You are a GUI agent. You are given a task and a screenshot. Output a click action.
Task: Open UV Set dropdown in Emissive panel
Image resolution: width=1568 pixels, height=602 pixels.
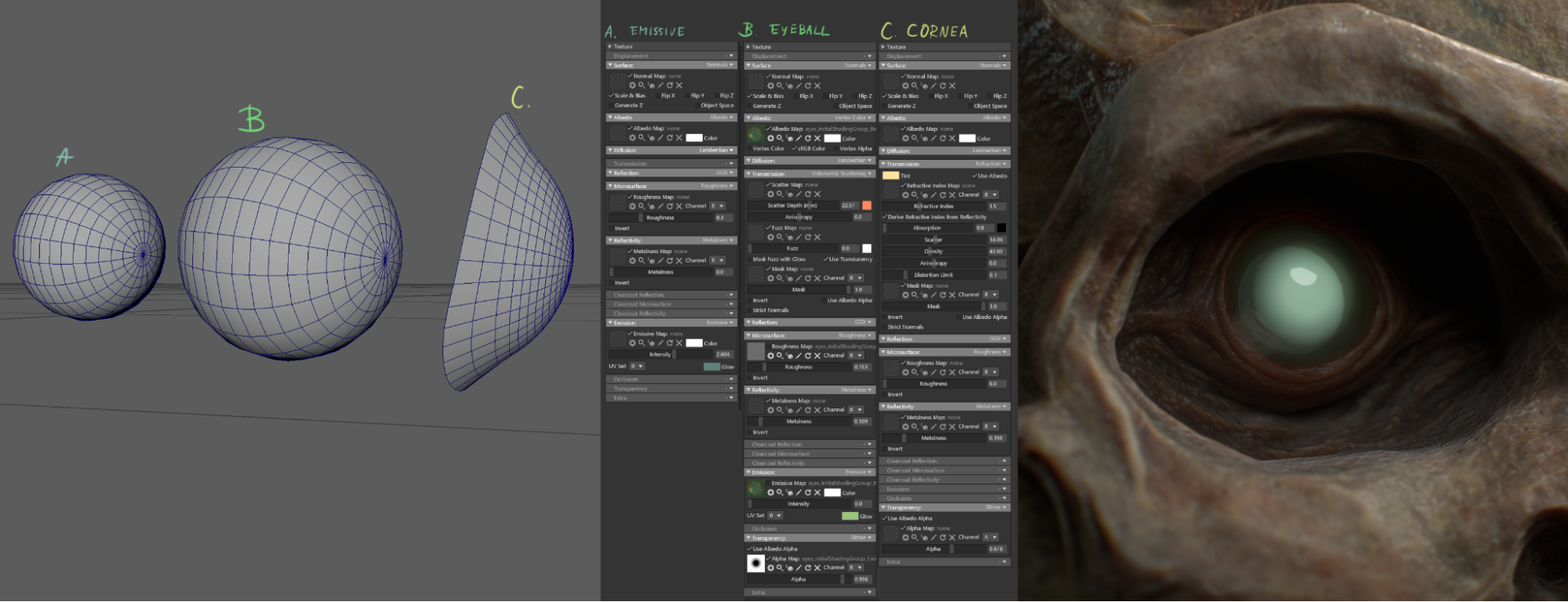637,366
